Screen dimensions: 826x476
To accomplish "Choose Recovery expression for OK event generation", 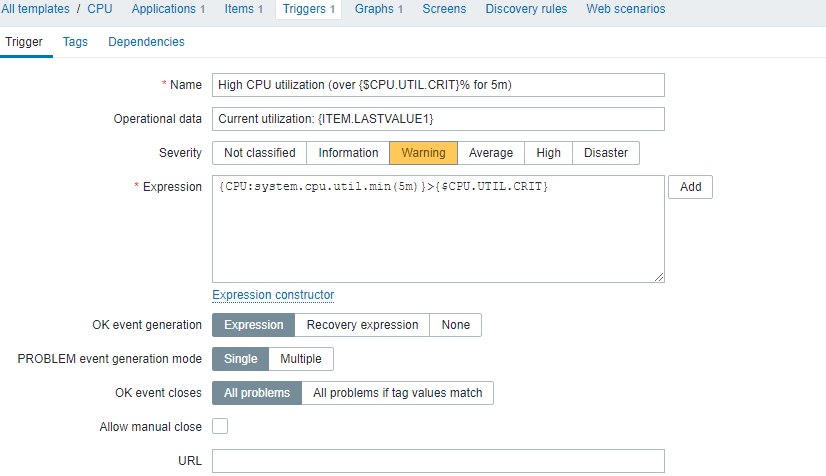I will coord(362,325).
